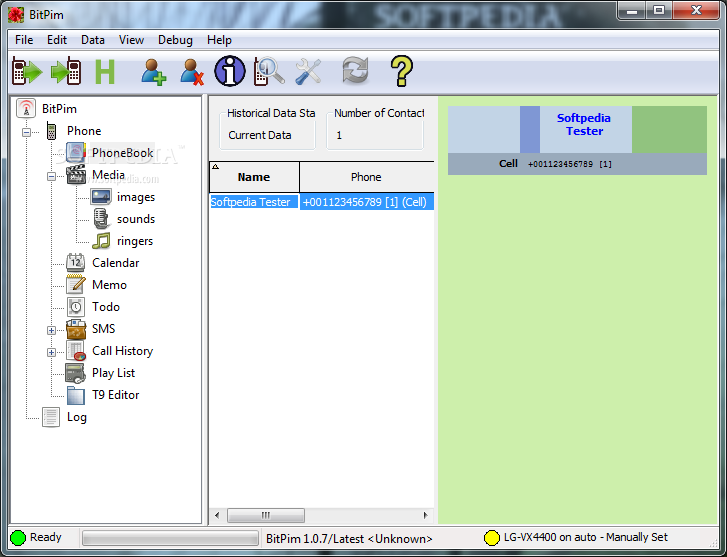Select the +001123456789 [1] (Cell) phone cell
Screen dimensions: 727x557
tap(367, 202)
